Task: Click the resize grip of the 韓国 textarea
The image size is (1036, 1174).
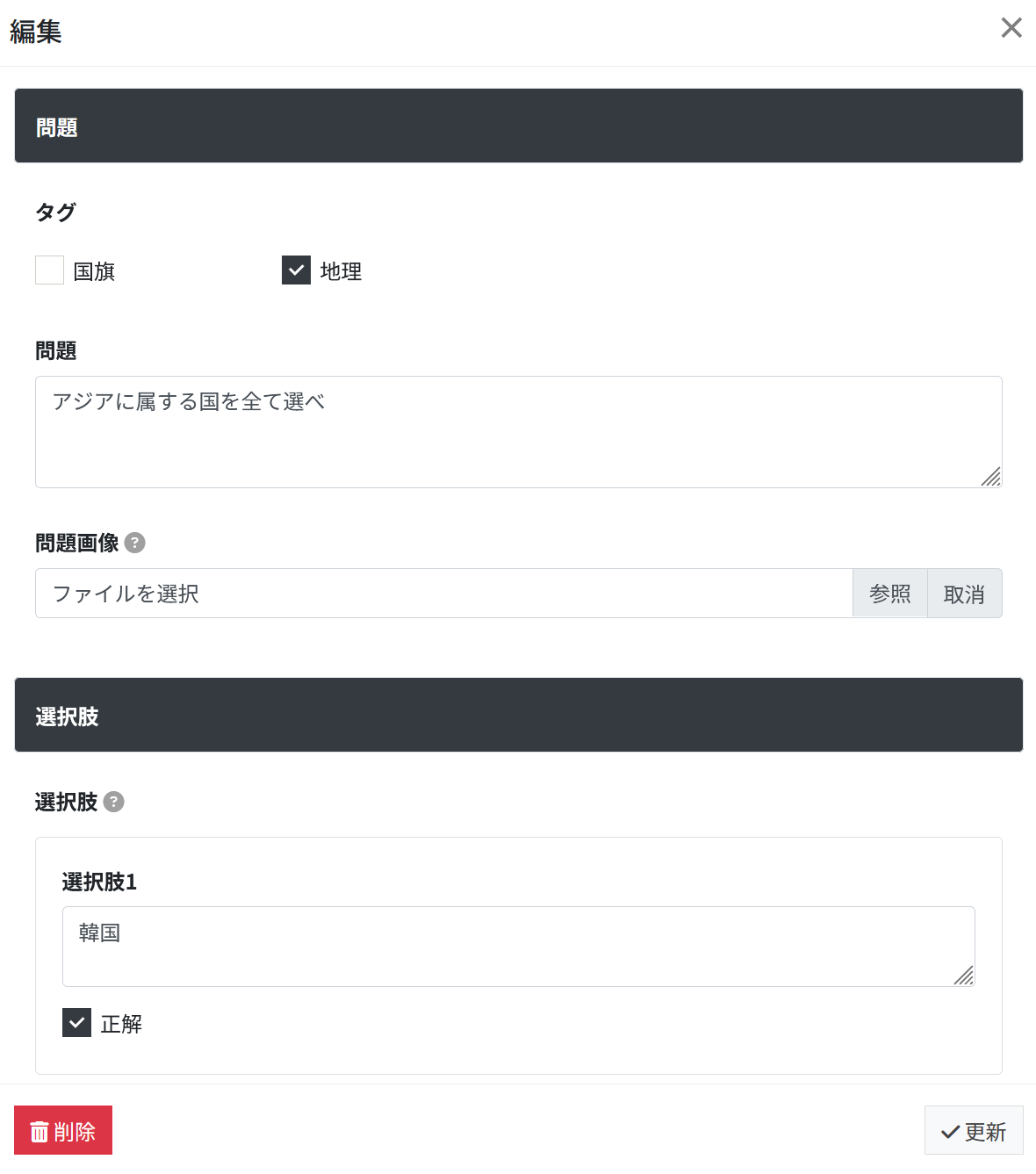Action: [963, 976]
